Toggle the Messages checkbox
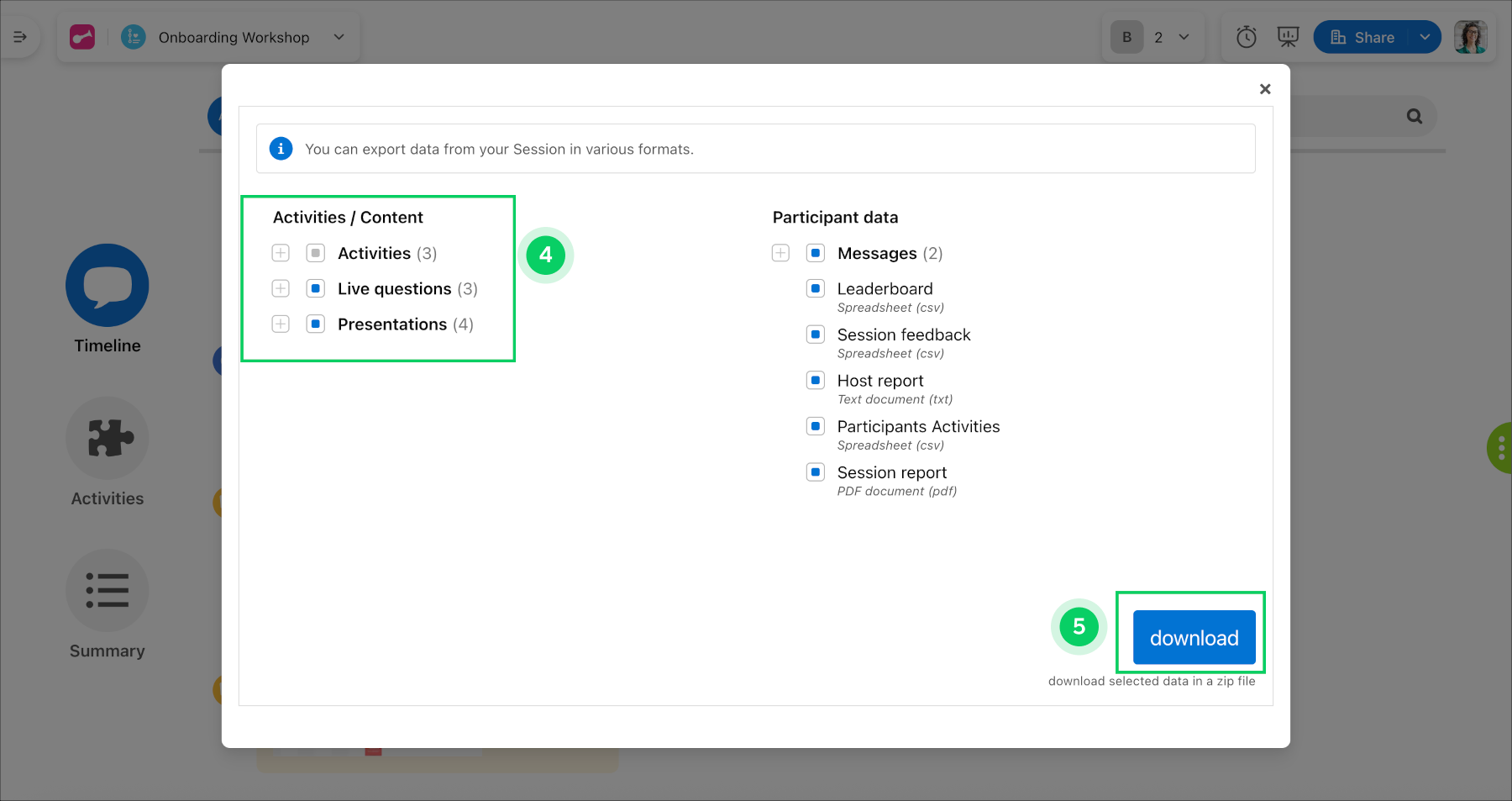 point(816,253)
